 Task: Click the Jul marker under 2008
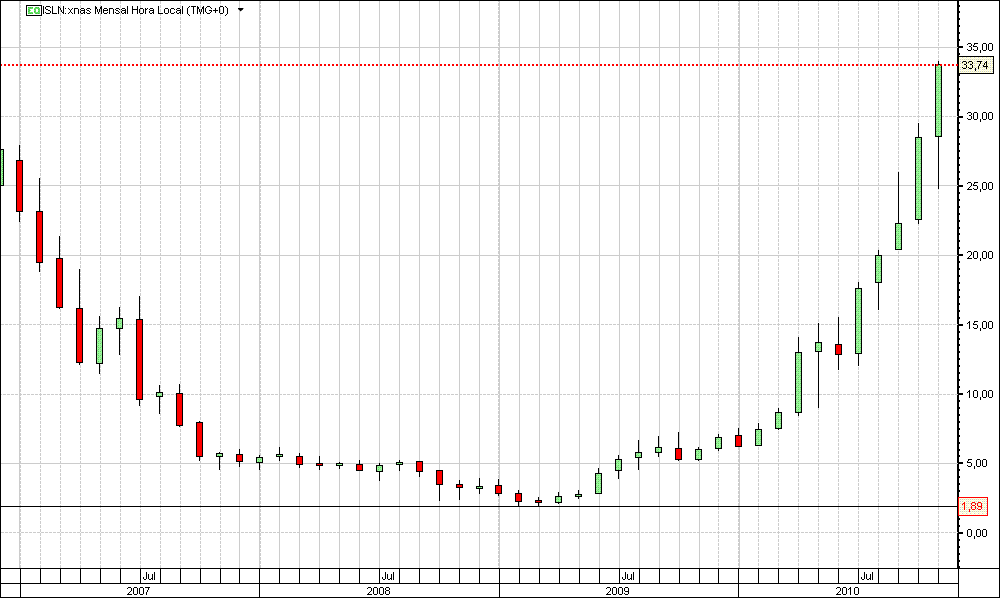[x=388, y=576]
